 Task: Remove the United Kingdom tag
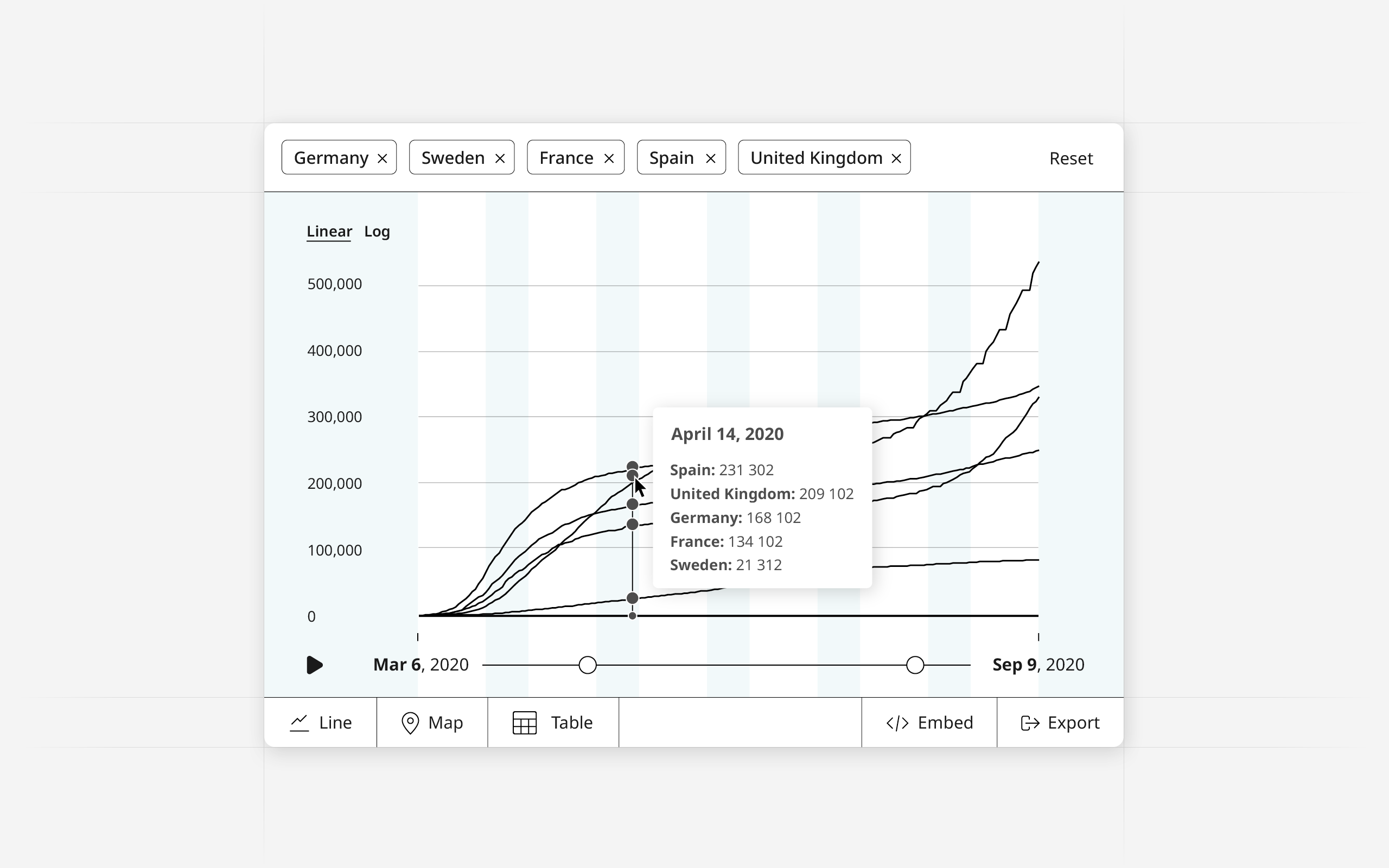(896, 158)
